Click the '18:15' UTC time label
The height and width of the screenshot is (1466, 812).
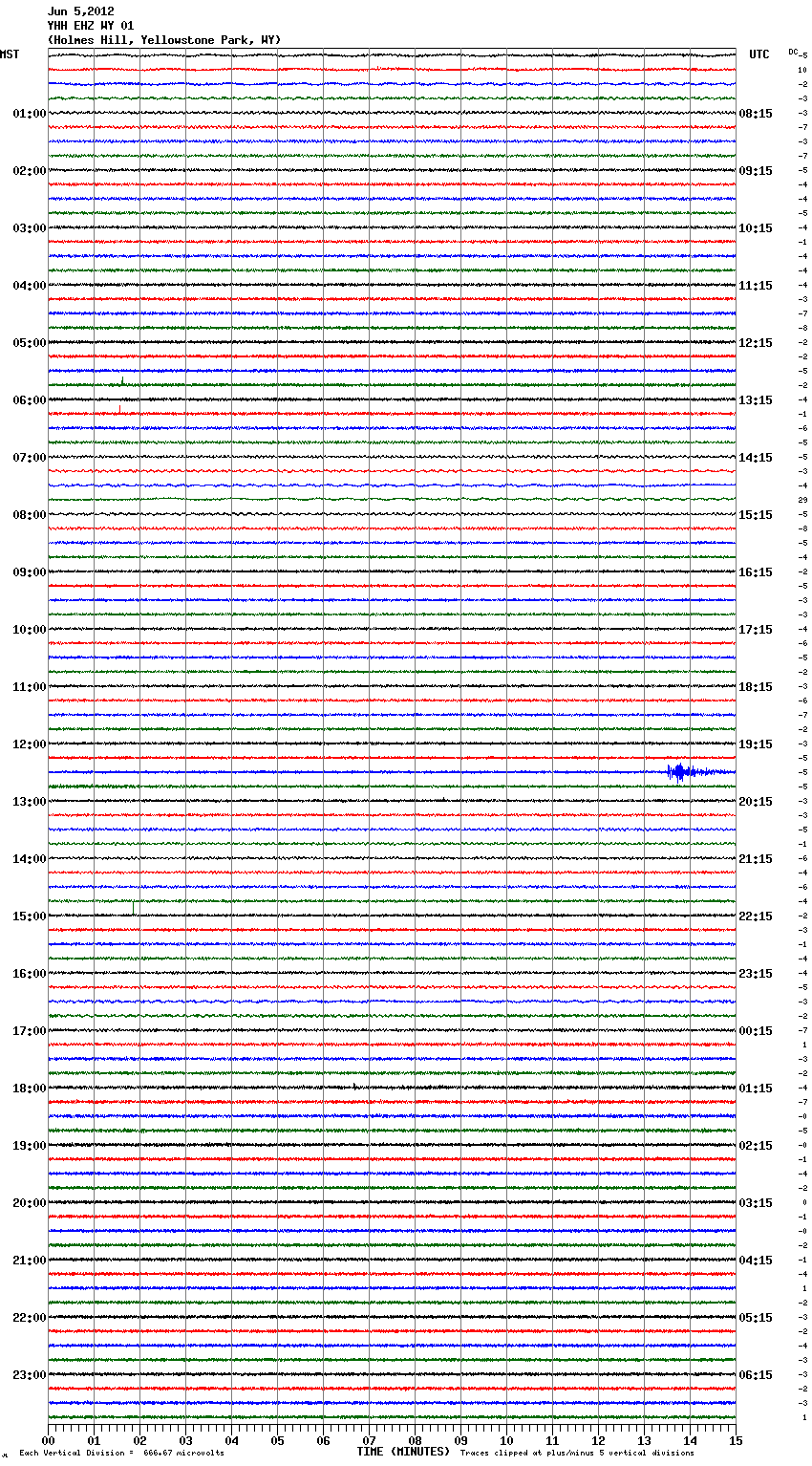[x=756, y=686]
